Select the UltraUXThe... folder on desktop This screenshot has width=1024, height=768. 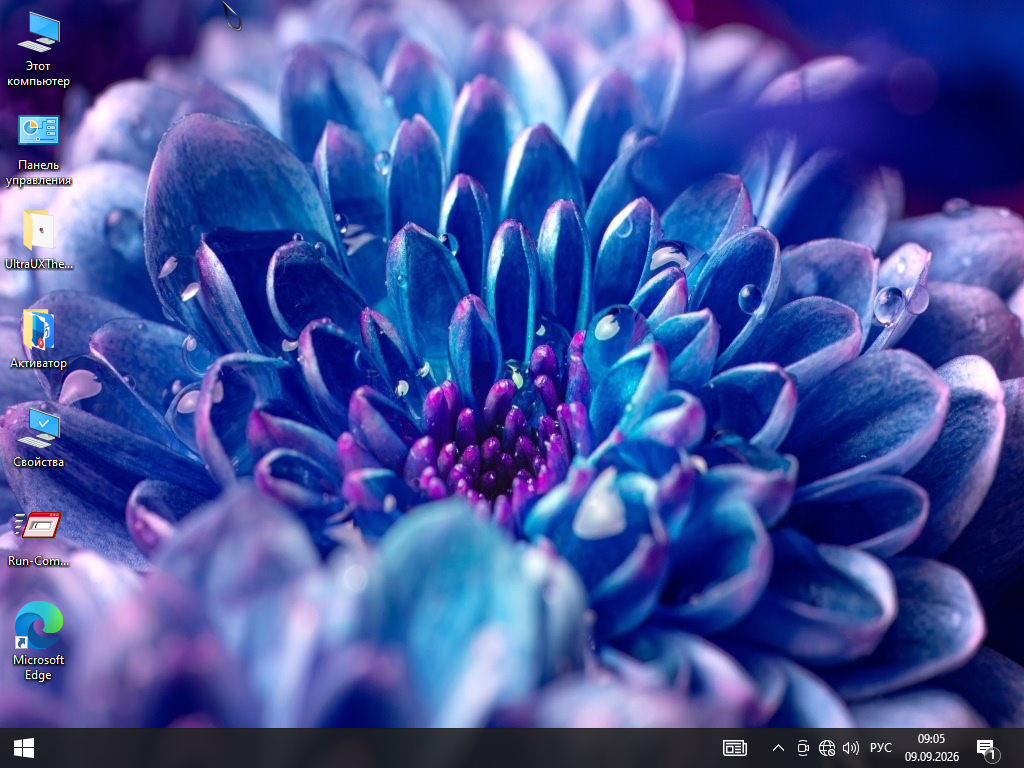click(39, 240)
